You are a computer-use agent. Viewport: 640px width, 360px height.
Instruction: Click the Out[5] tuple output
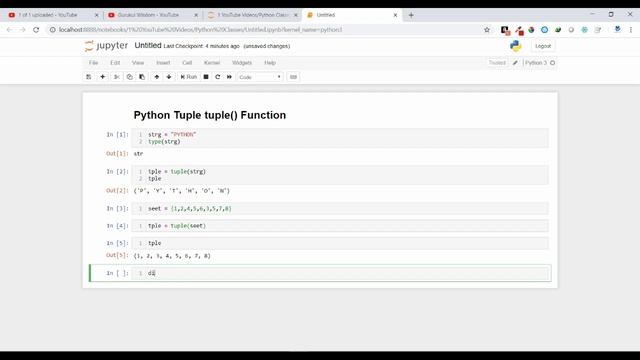(172, 256)
